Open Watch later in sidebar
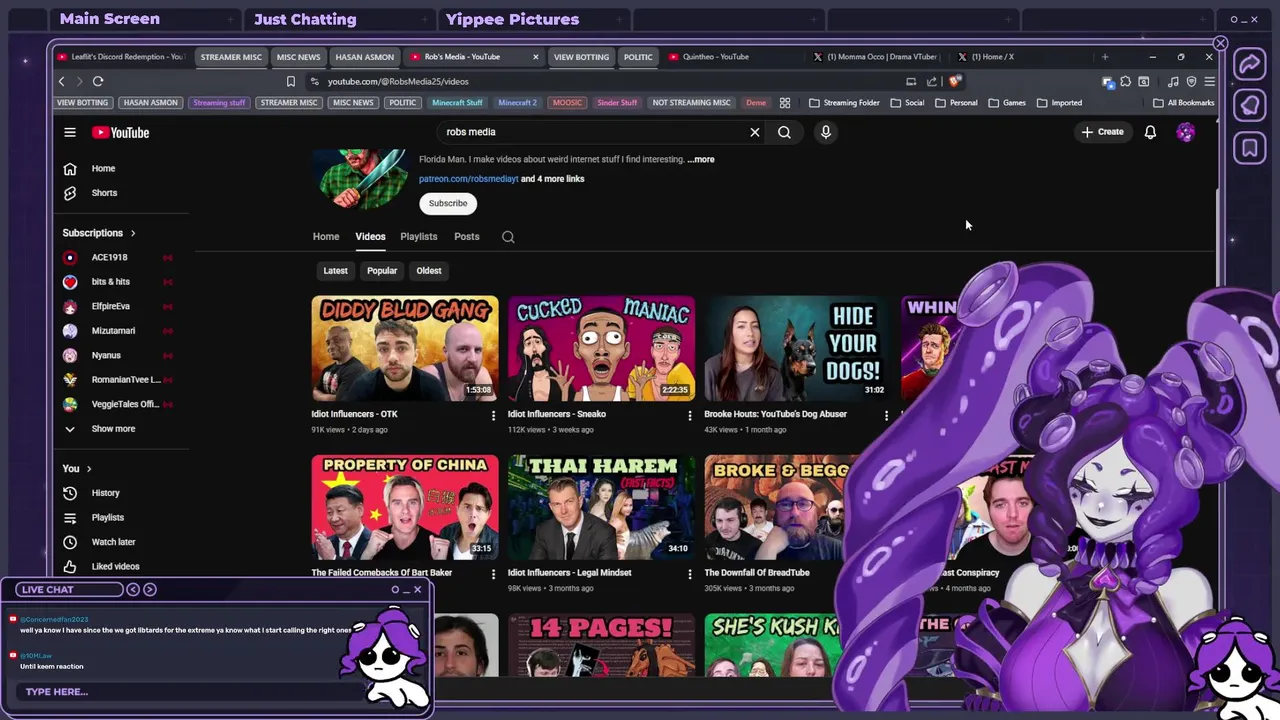This screenshot has height=720, width=1280. click(x=113, y=542)
